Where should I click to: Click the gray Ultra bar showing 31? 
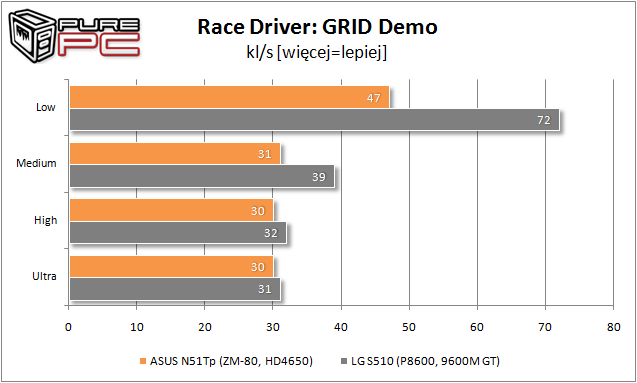[175, 289]
